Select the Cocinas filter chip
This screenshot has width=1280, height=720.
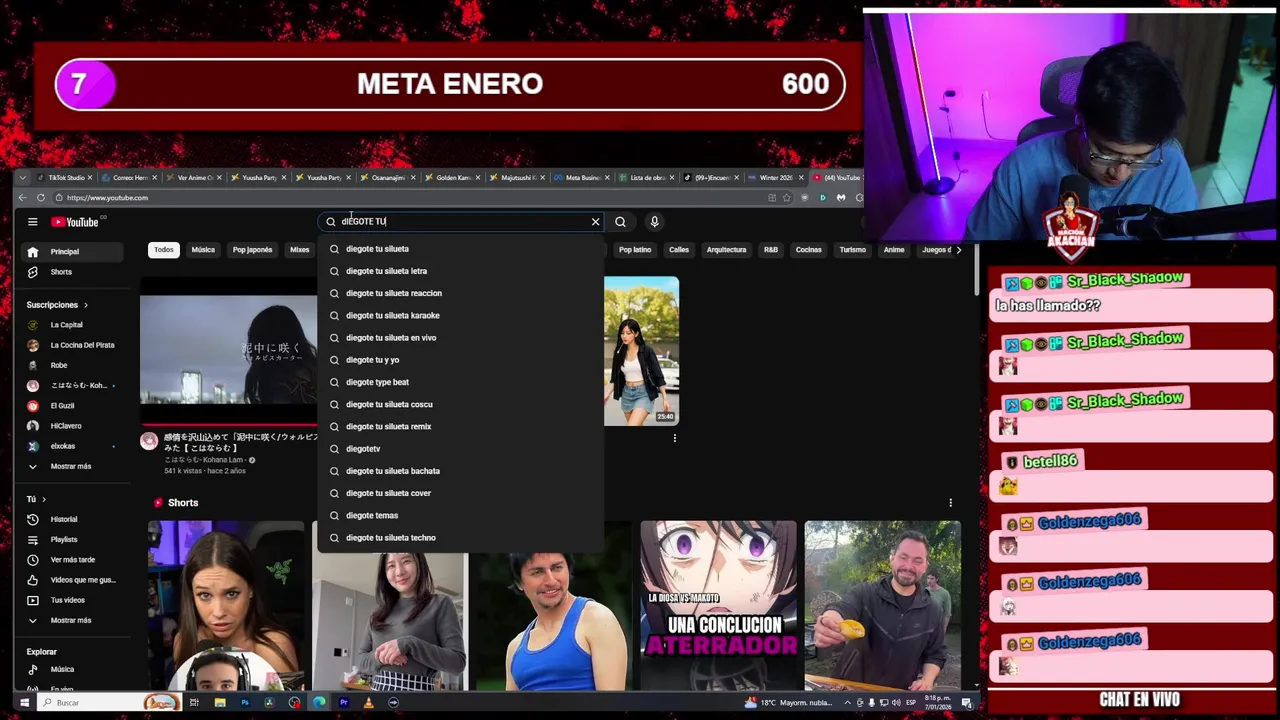[x=809, y=249]
